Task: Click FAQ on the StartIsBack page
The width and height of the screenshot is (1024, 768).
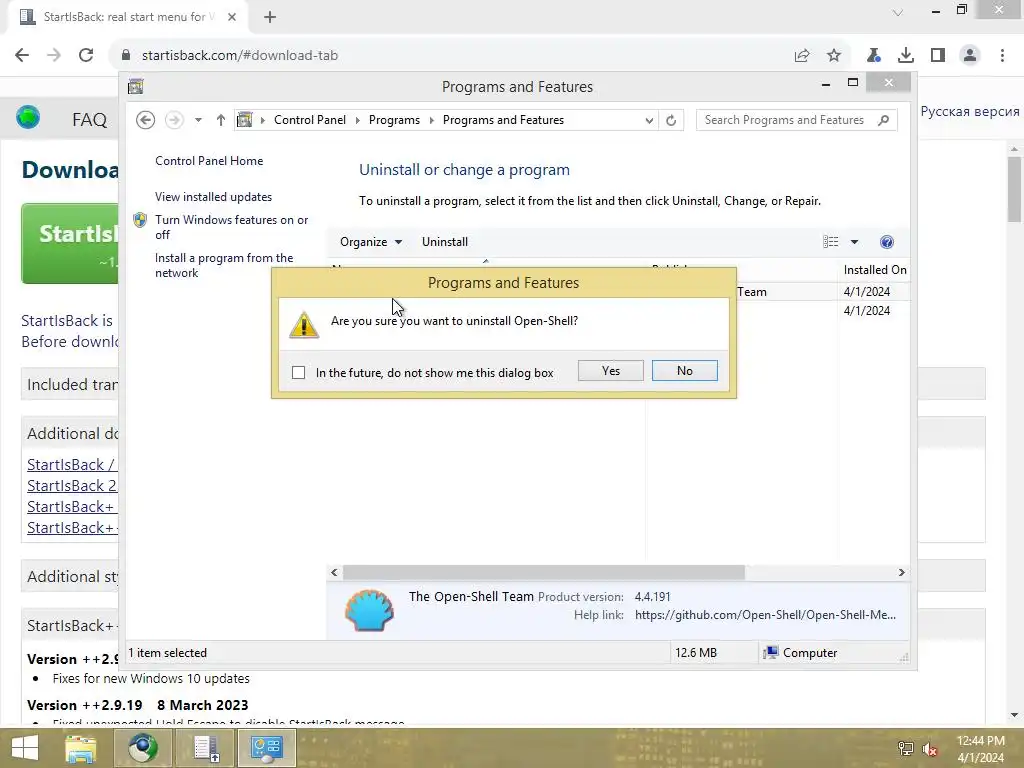Action: (89, 120)
